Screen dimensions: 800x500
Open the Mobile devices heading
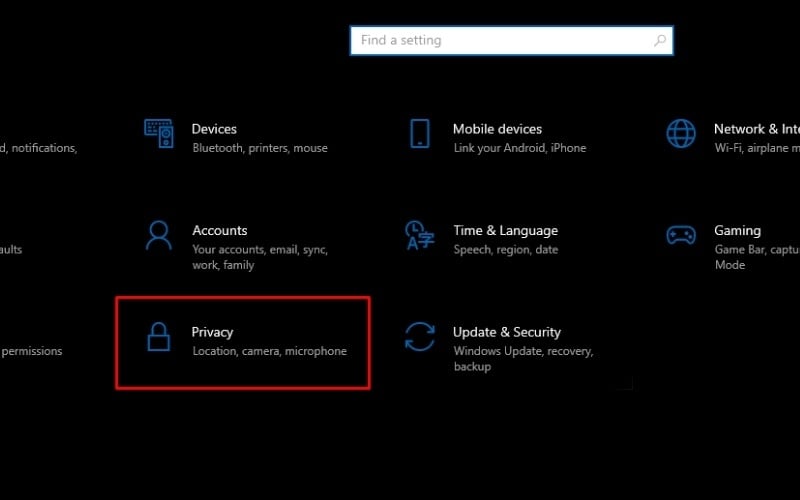(497, 129)
